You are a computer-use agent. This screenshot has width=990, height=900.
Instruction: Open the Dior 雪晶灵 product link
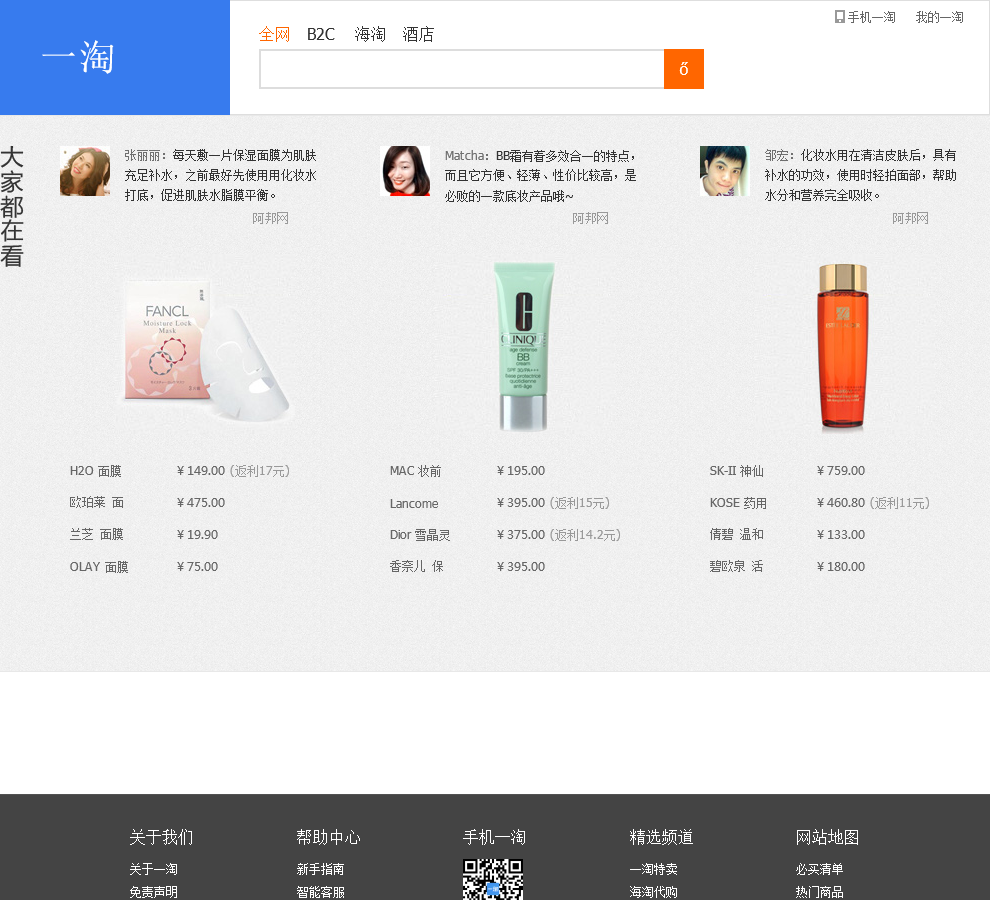[420, 534]
